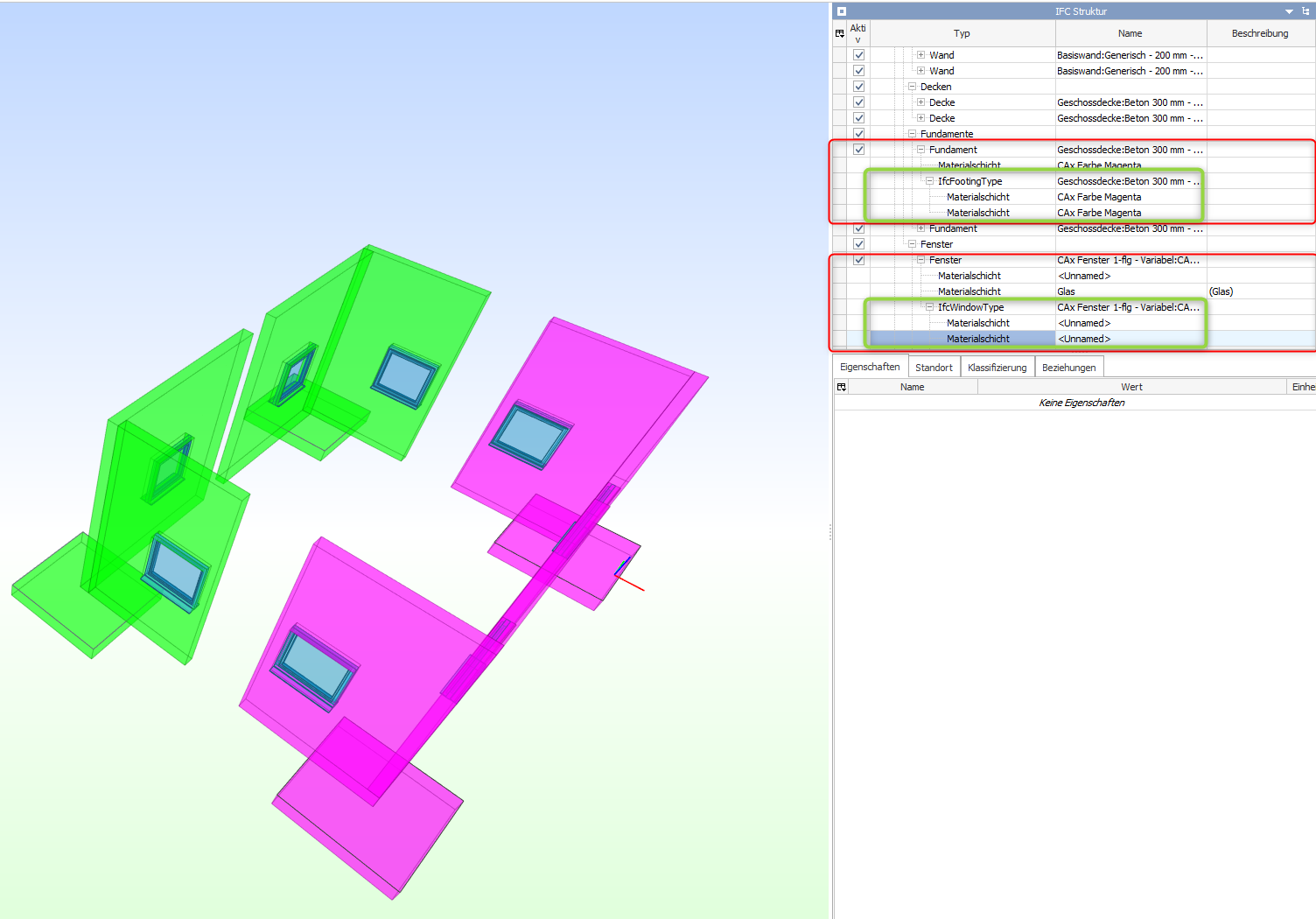Toggle Aktiv checkbox for the Fenster group row
The width and height of the screenshot is (1316, 919).
click(x=858, y=244)
